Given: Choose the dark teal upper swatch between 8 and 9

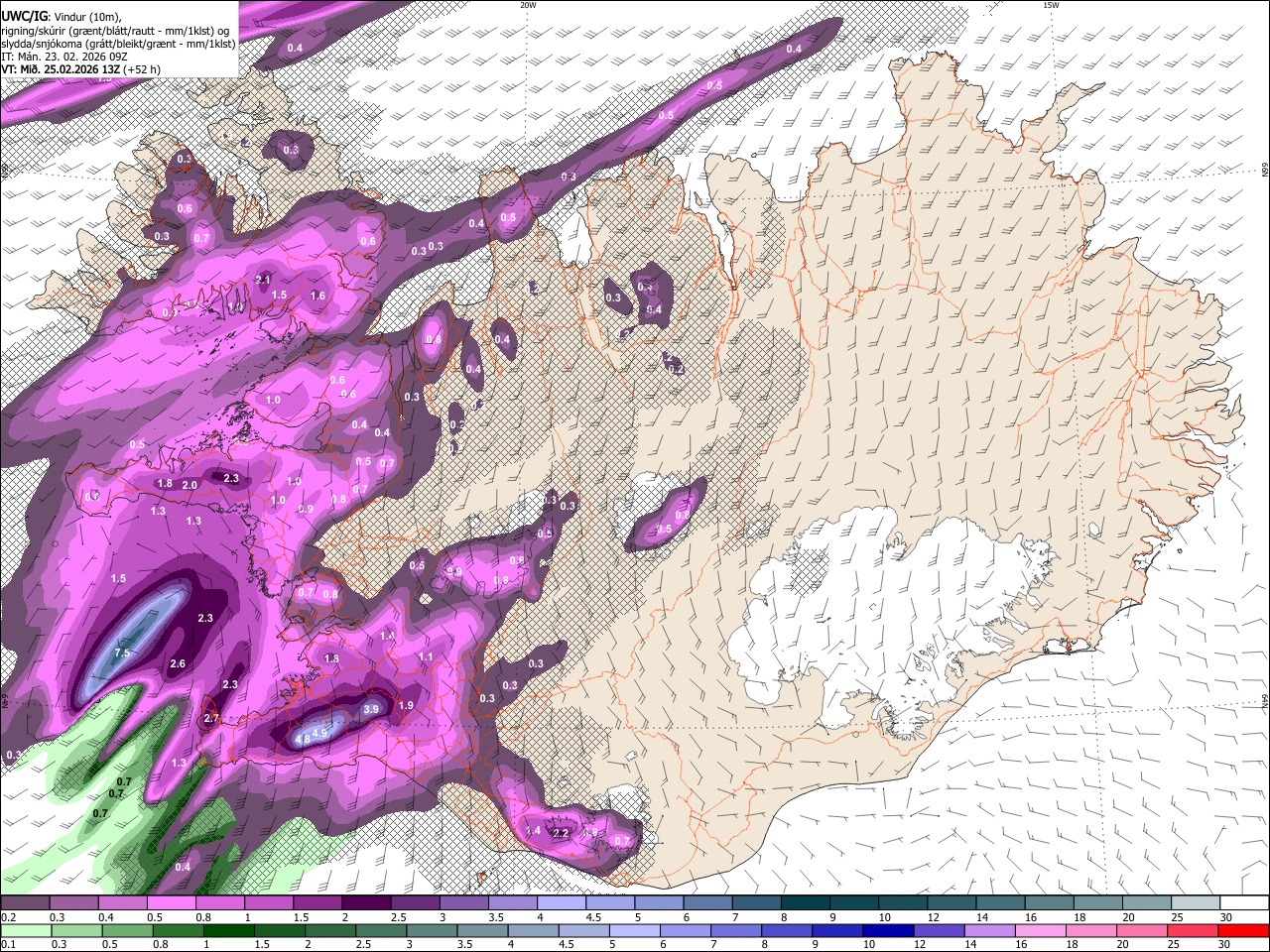Looking at the screenshot, I should point(806,902).
